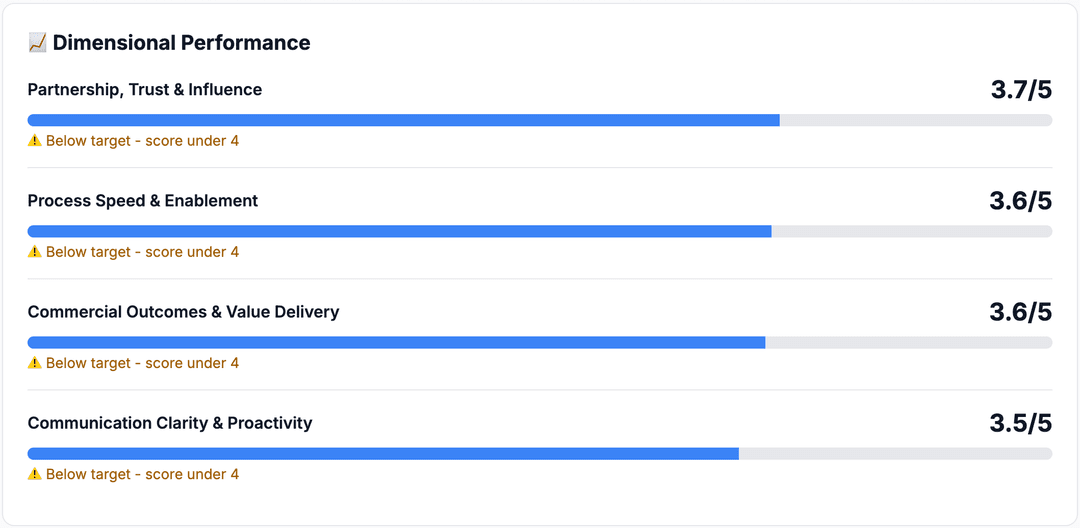This screenshot has width=1080, height=528.
Task: Select the Commercial Outcomes & Value Delivery label
Action: [x=183, y=312]
